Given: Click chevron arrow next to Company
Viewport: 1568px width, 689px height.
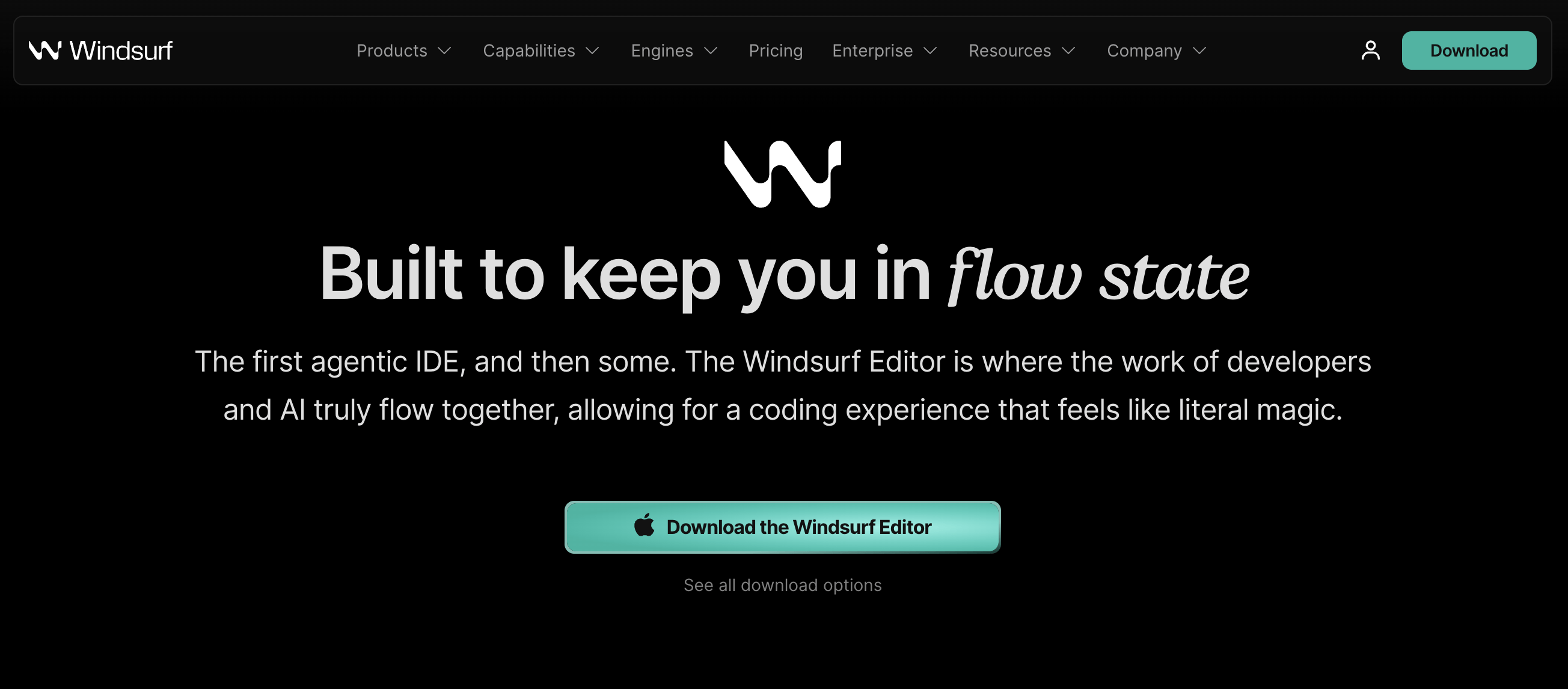Looking at the screenshot, I should point(1199,51).
